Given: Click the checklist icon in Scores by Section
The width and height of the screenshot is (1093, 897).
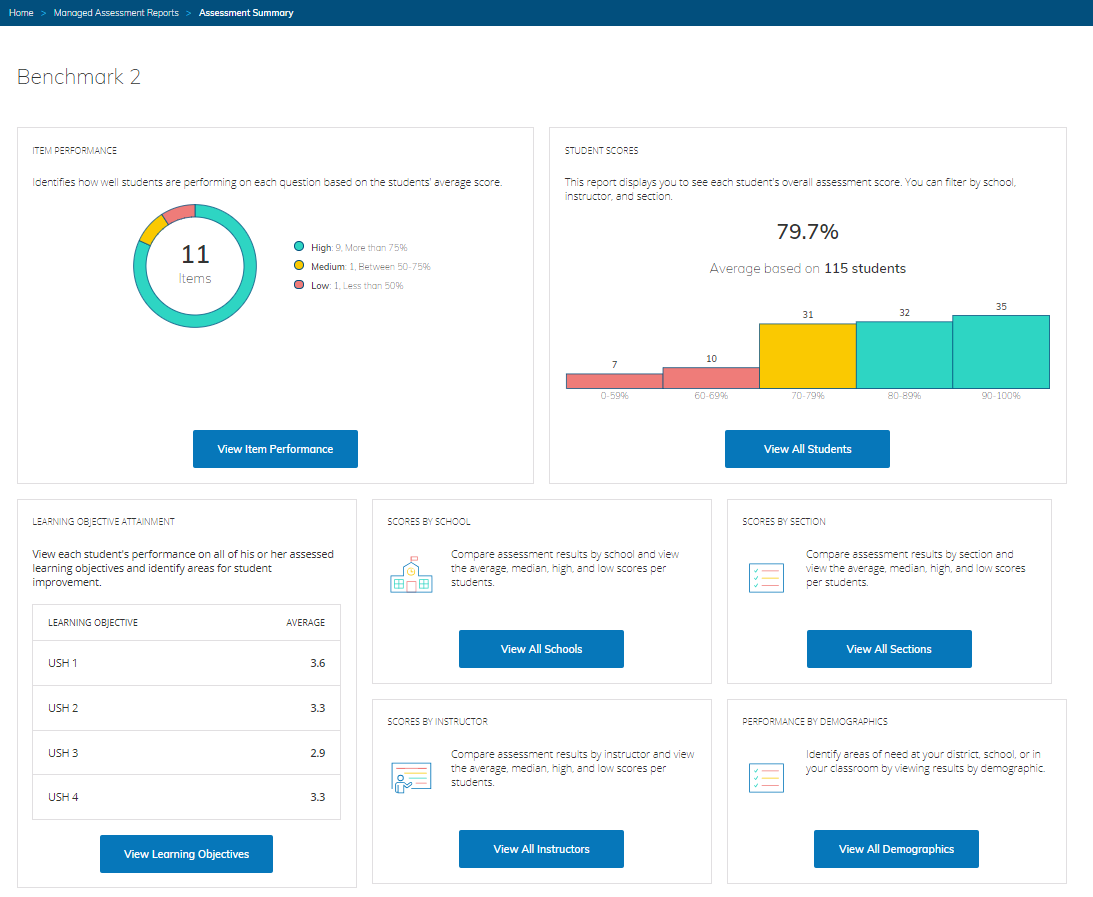Looking at the screenshot, I should tap(766, 577).
